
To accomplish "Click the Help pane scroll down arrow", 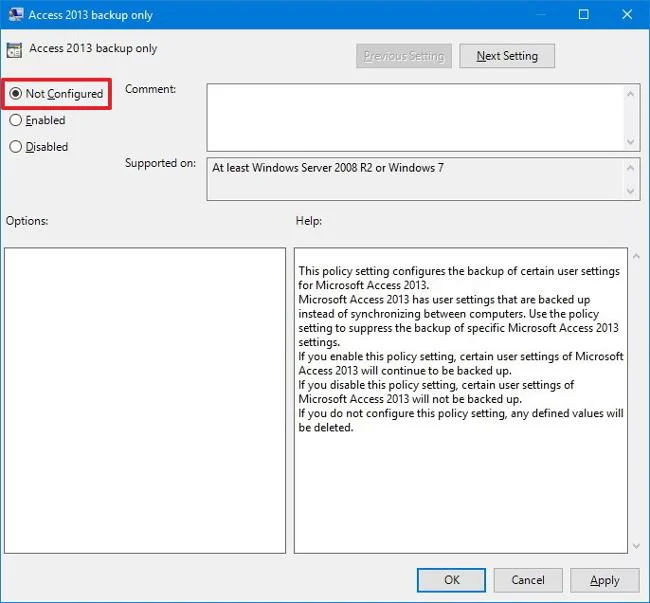I will coord(636,546).
